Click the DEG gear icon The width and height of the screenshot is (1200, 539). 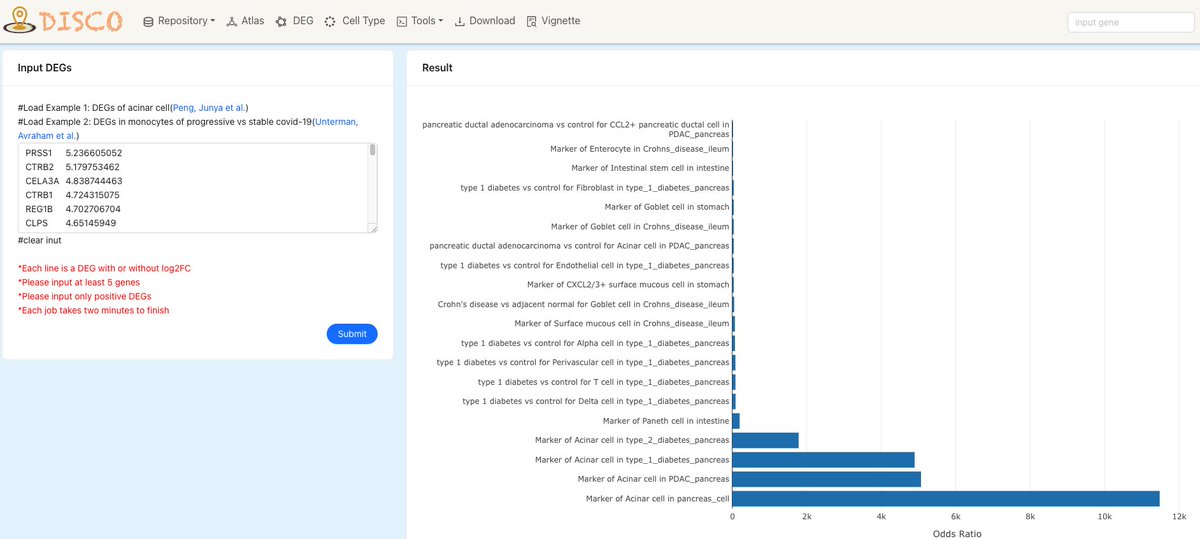(281, 21)
